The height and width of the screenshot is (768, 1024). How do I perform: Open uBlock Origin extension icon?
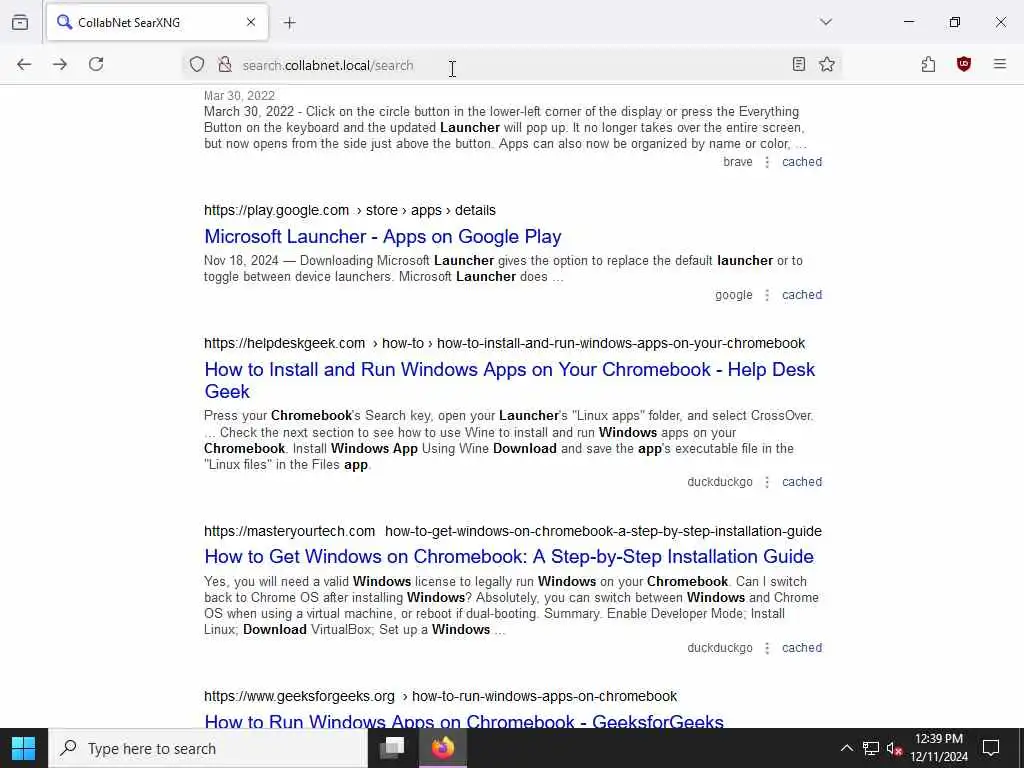click(964, 64)
